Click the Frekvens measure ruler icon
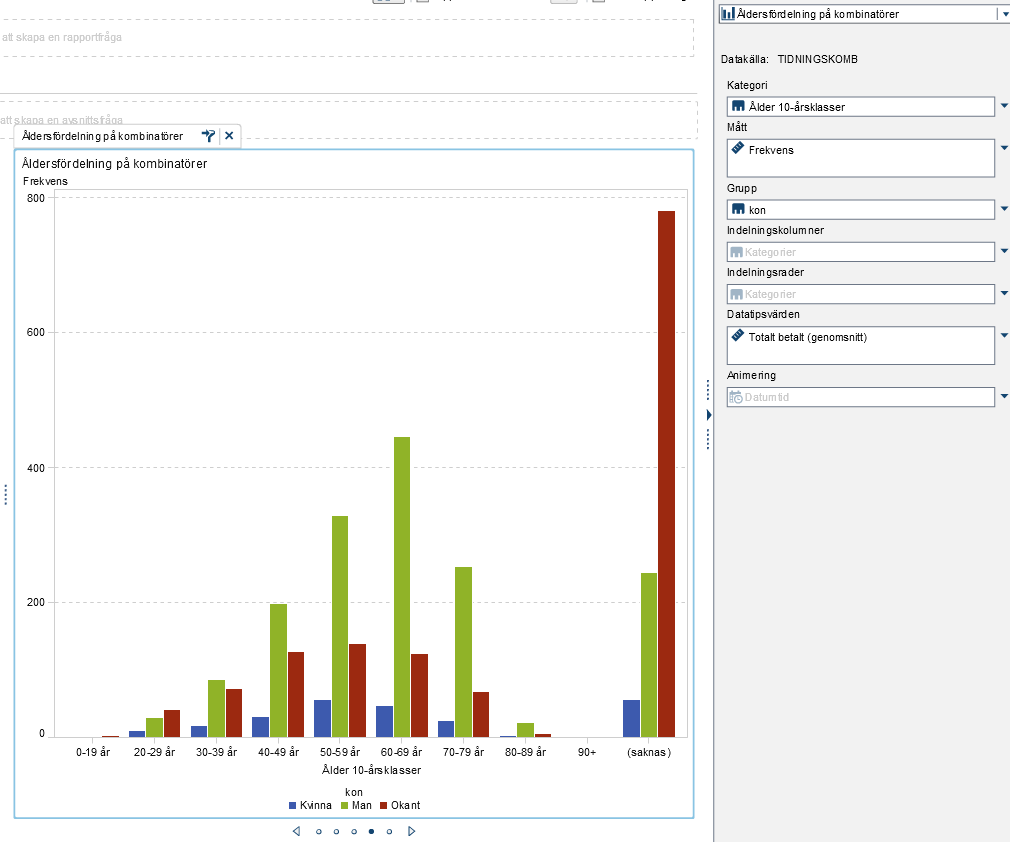The image size is (1010, 842). 738,148
